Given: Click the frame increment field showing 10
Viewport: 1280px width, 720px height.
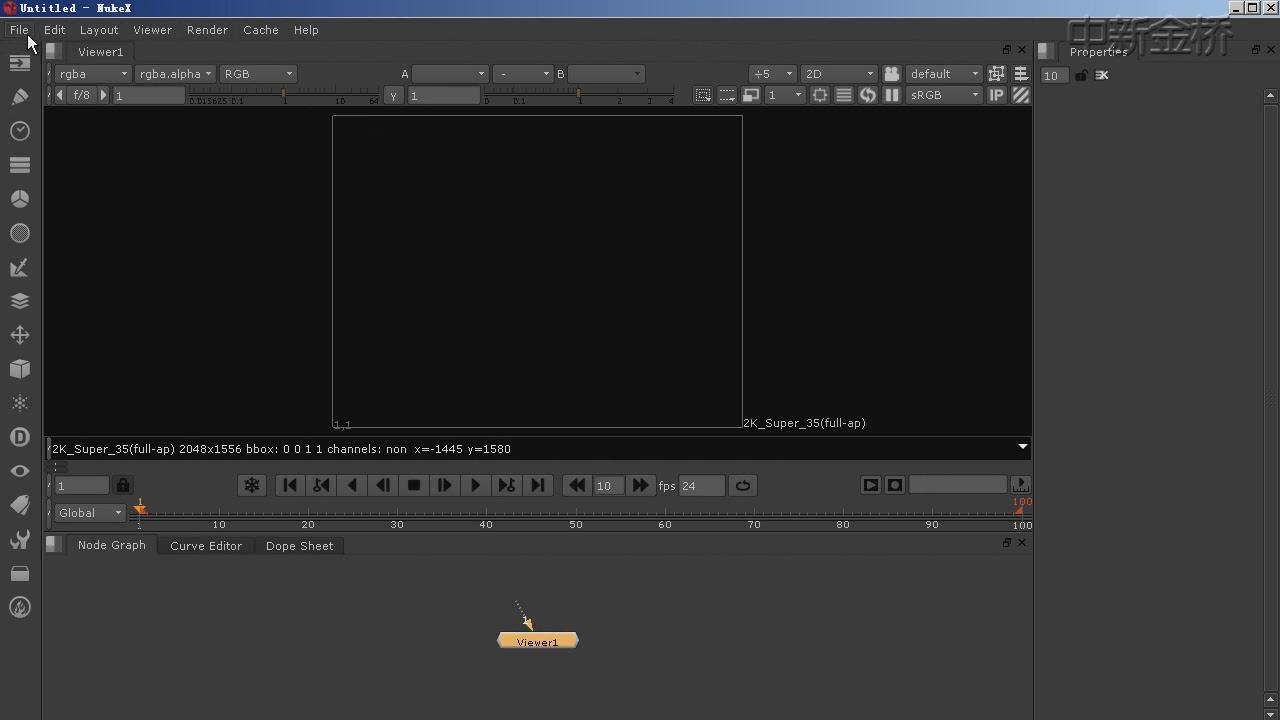Looking at the screenshot, I should tap(608, 485).
